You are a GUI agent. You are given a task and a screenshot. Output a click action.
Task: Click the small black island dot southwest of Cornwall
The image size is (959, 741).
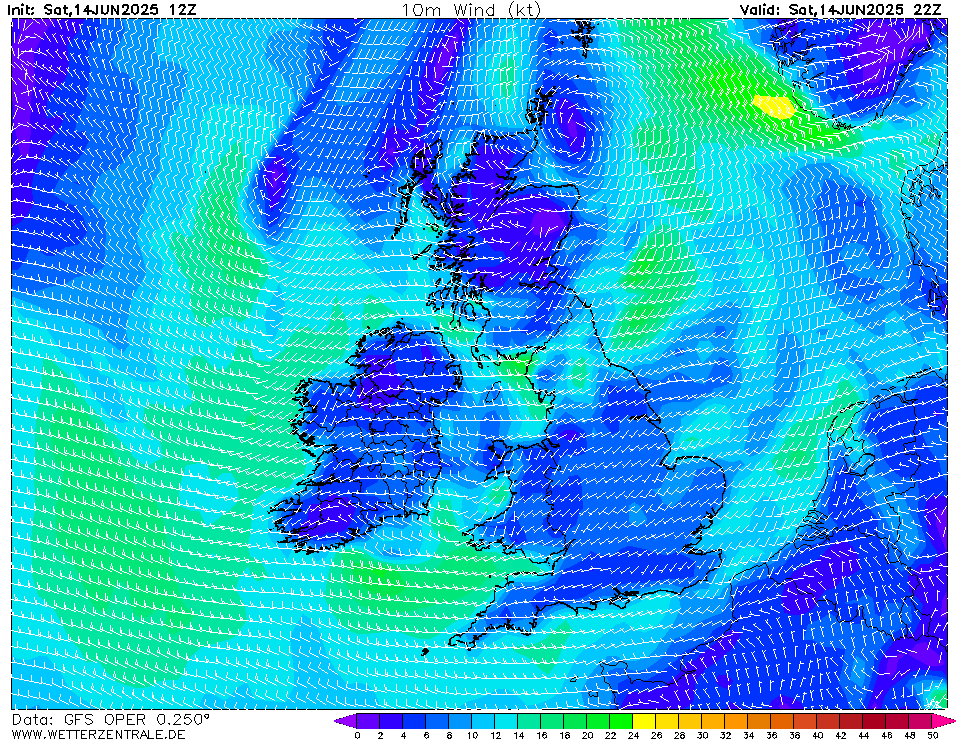pos(425,652)
